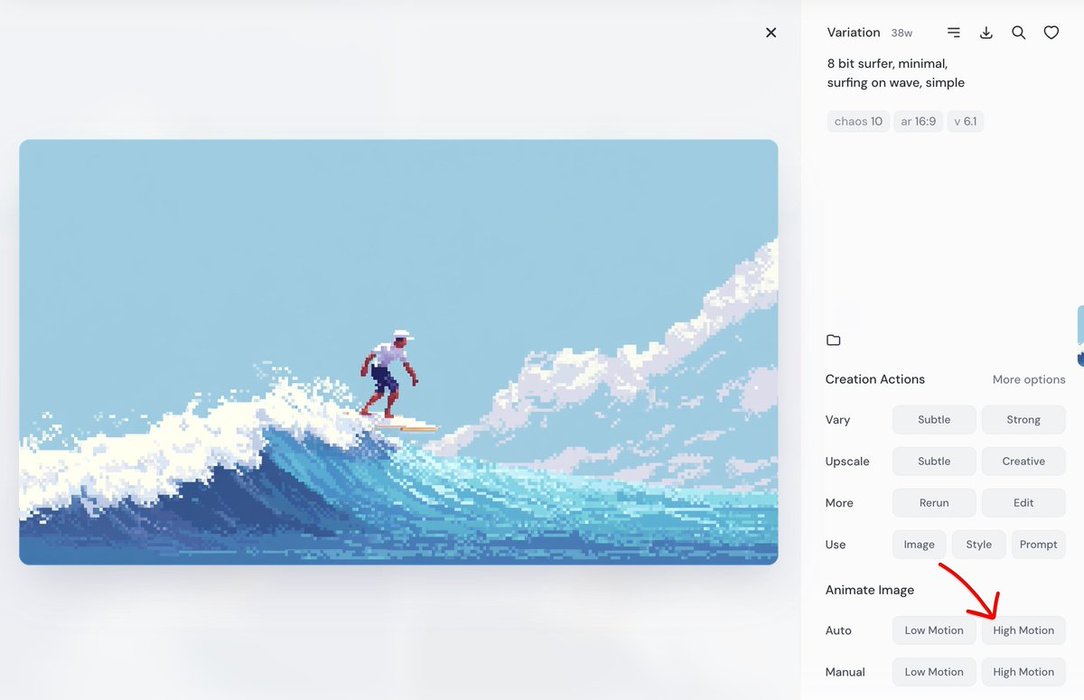Click the chaos 10 parameter tag
1084x700 pixels.
[x=858, y=122]
